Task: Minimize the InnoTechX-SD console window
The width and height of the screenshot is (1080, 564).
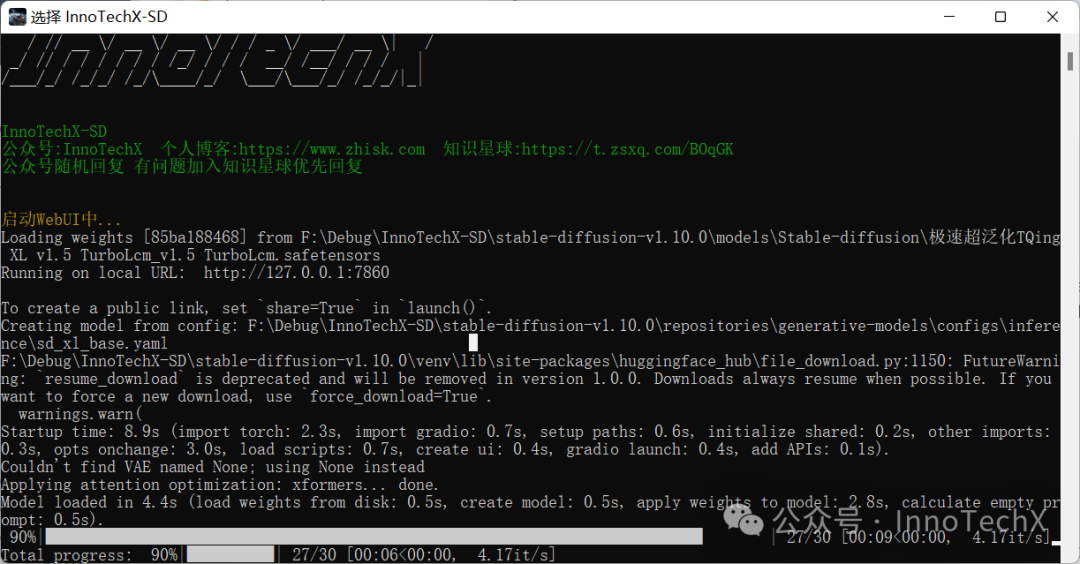Action: pos(949,17)
